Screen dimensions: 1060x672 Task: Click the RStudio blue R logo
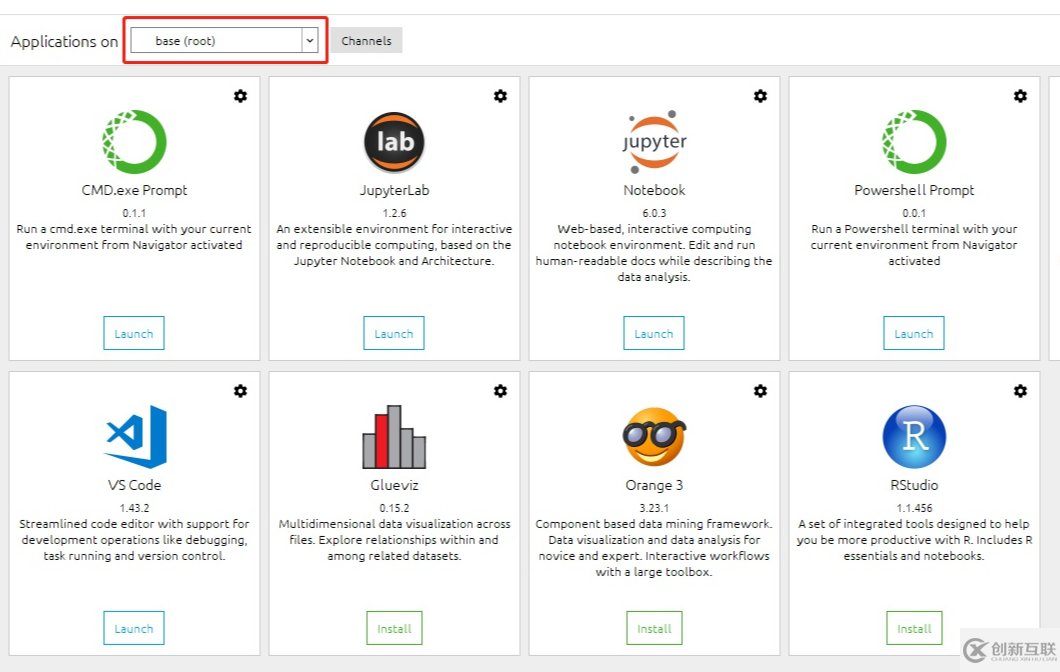(914, 437)
